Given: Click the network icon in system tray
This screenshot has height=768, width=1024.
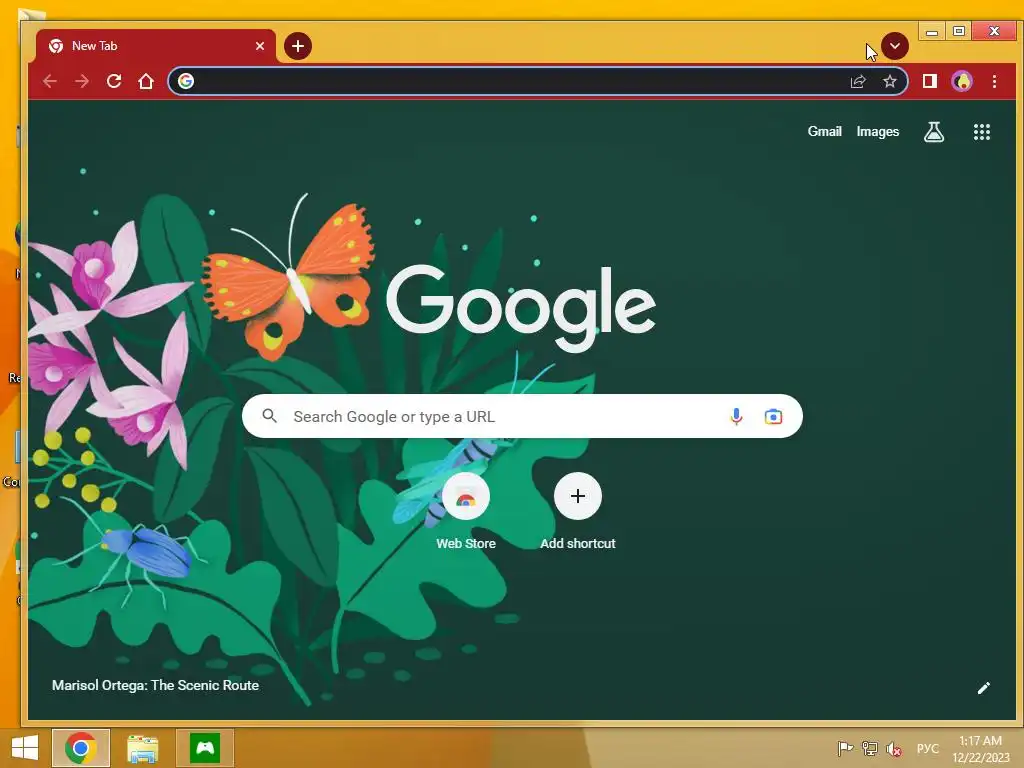Looking at the screenshot, I should (869, 748).
